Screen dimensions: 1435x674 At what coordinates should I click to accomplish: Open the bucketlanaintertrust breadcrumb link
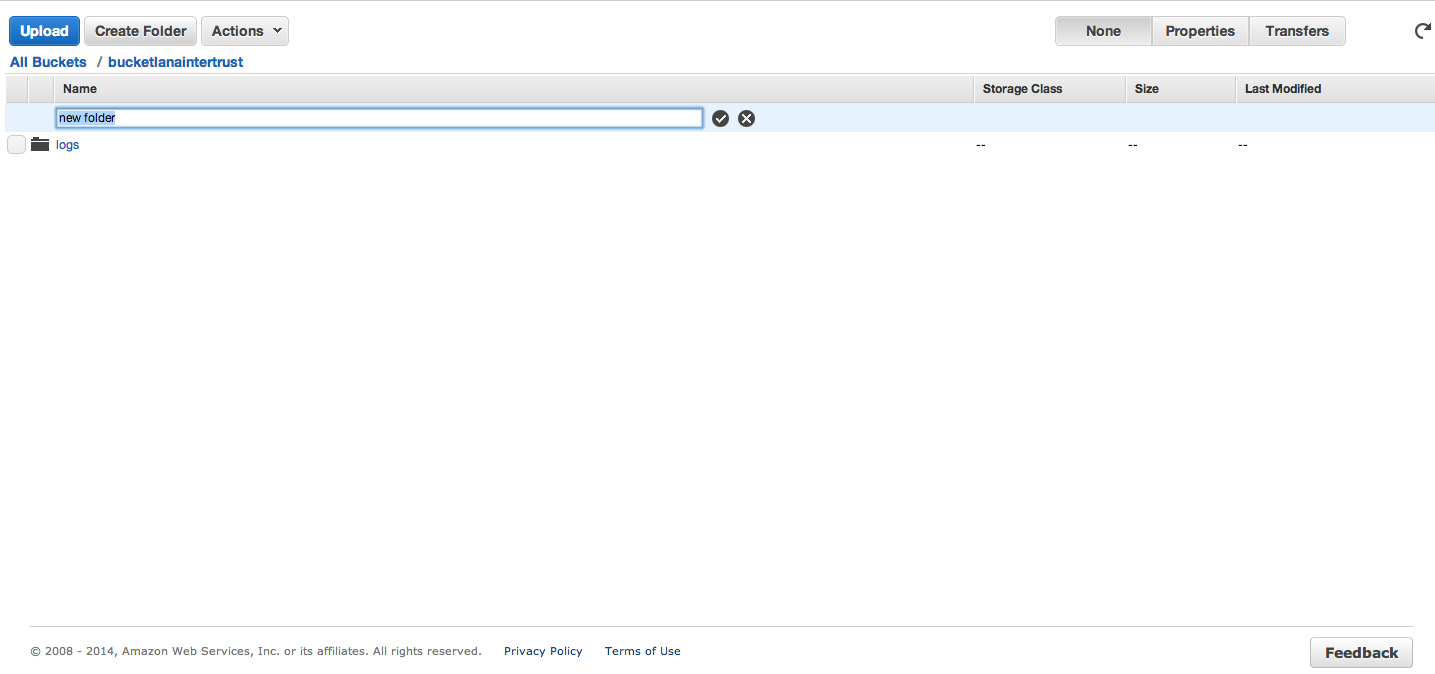coord(175,62)
